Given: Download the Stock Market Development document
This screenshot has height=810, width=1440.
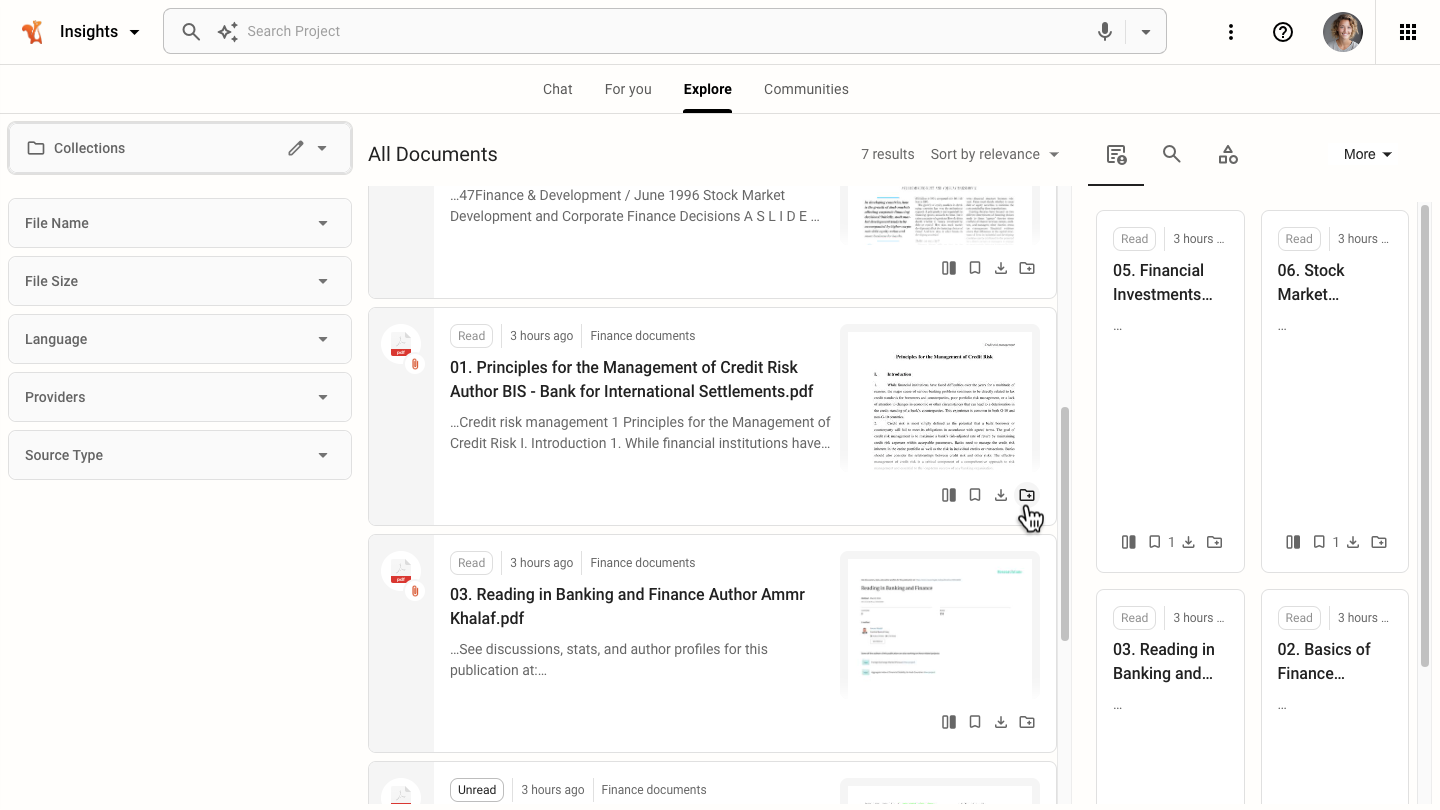Looking at the screenshot, I should 1001,268.
